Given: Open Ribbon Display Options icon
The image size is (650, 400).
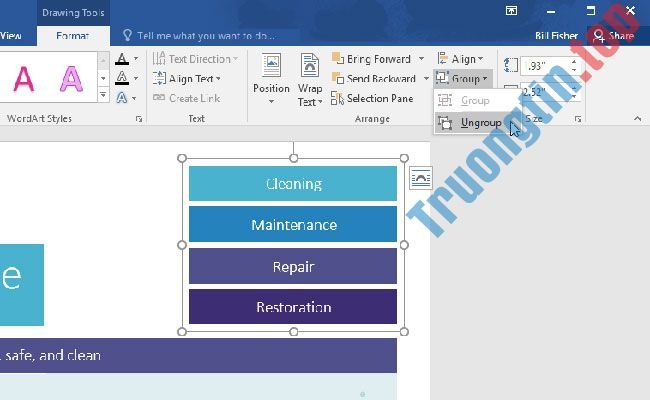Looking at the screenshot, I should pyautogui.click(x=511, y=11).
